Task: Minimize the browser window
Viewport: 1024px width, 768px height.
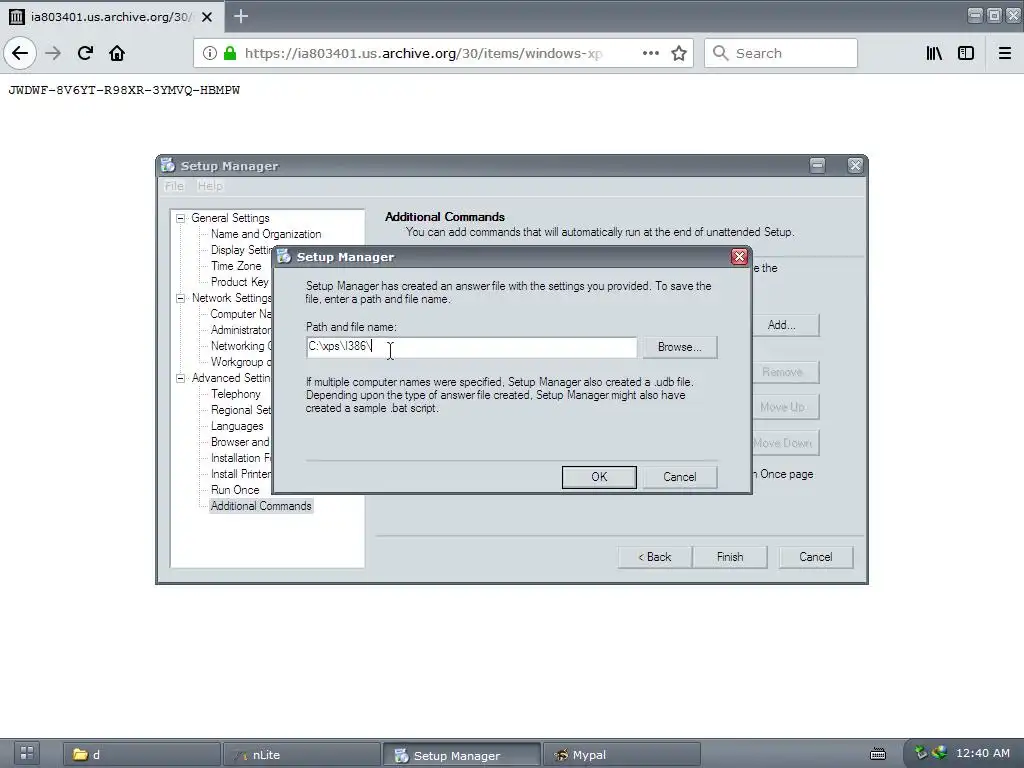Action: 974,15
